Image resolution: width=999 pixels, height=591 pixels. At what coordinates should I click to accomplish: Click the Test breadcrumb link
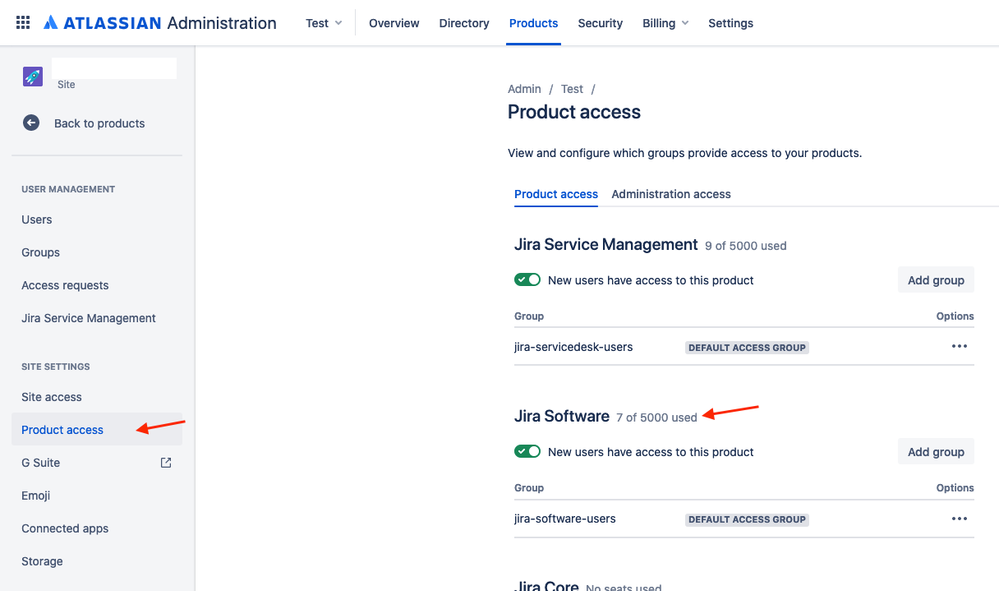571,89
